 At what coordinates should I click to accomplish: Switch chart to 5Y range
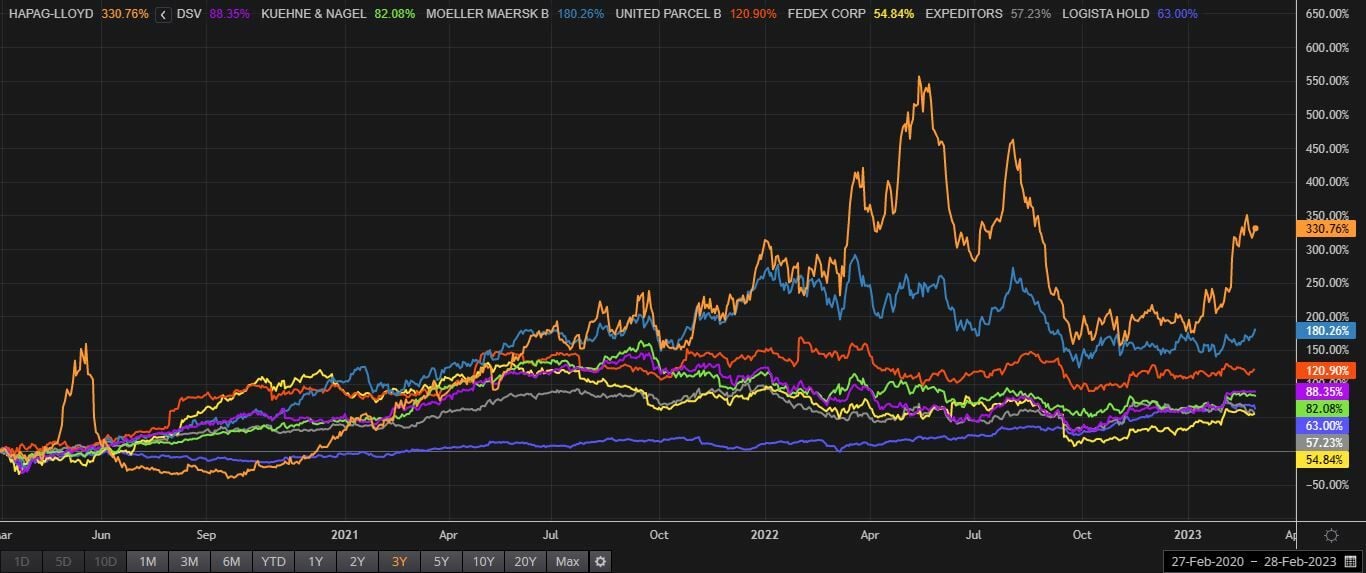point(441,562)
